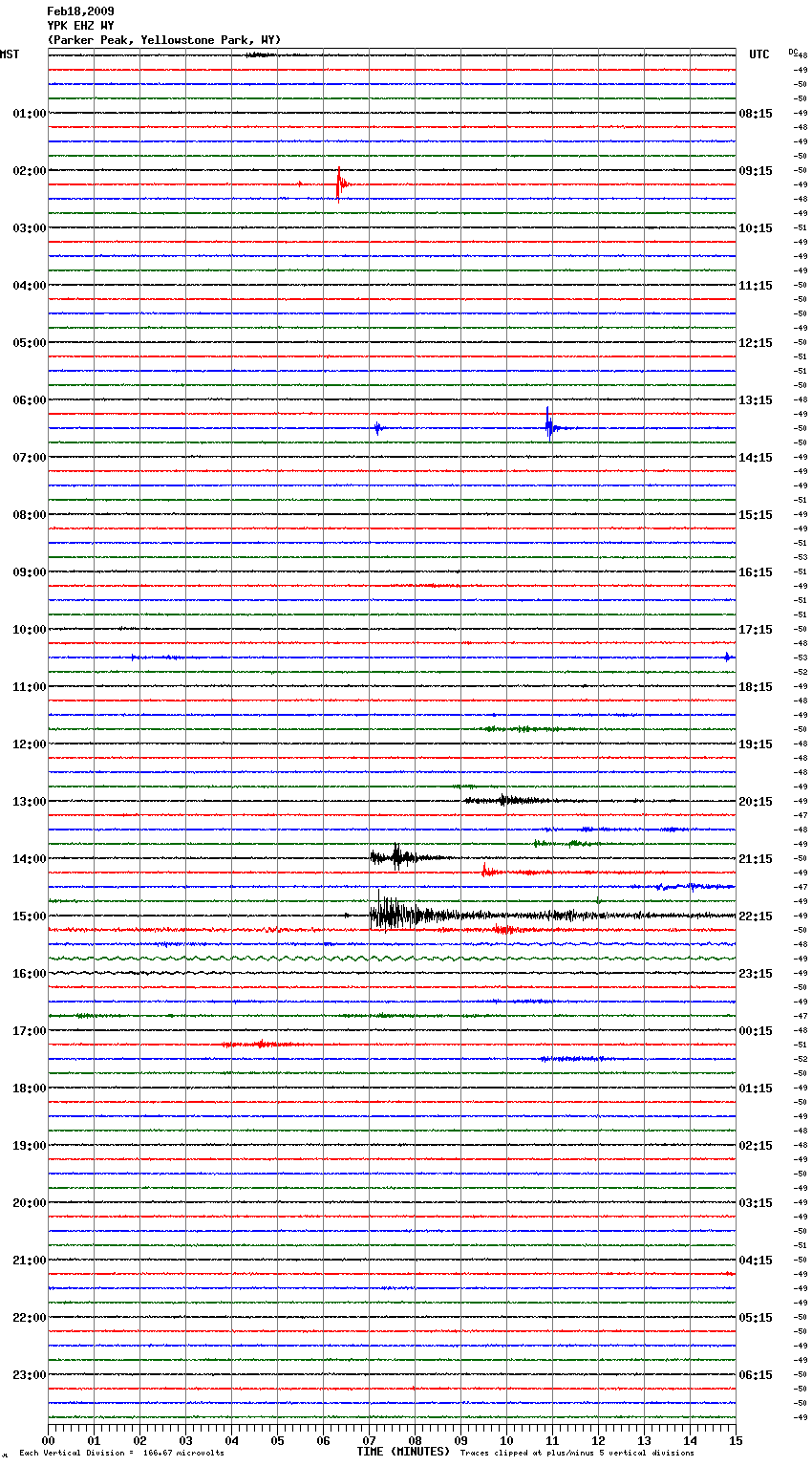Select the 10:00 MST row label
The width and height of the screenshot is (812, 1466).
coord(30,630)
